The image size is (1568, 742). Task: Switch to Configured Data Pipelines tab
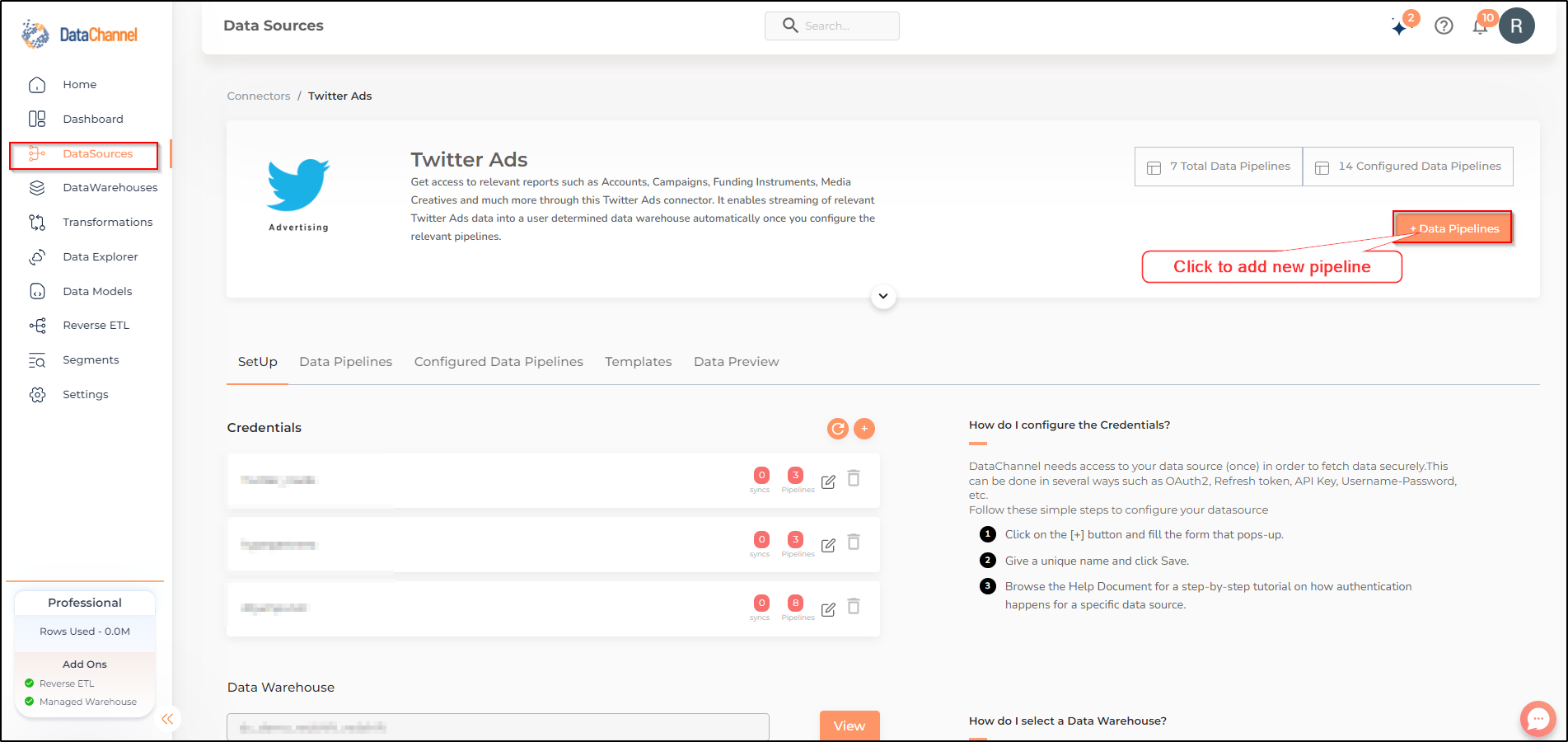(x=498, y=362)
